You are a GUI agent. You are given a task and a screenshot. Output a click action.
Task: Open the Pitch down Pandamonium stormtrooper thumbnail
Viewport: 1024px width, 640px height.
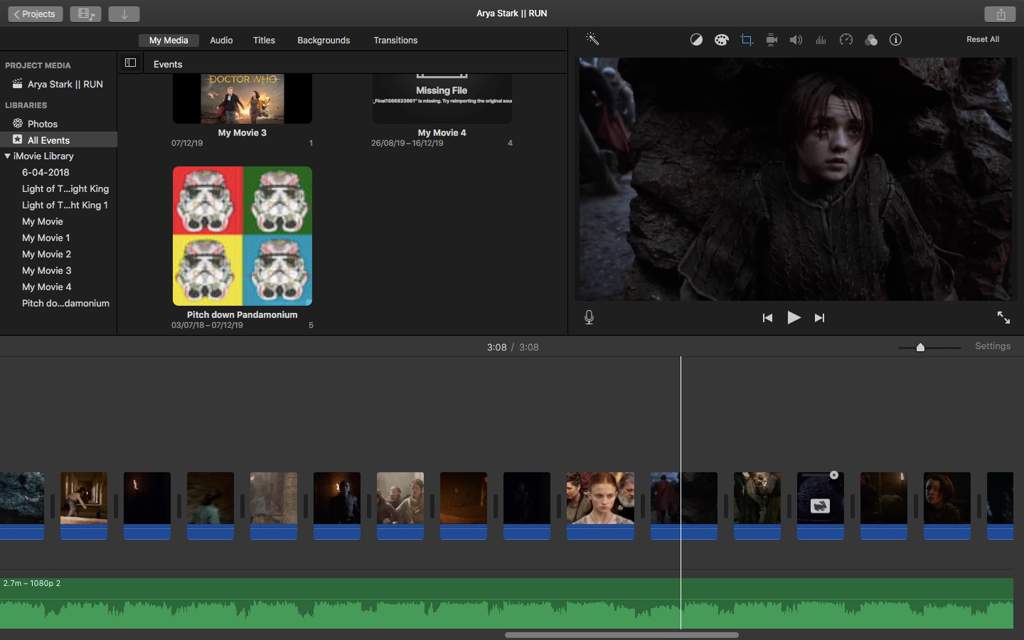click(x=242, y=236)
